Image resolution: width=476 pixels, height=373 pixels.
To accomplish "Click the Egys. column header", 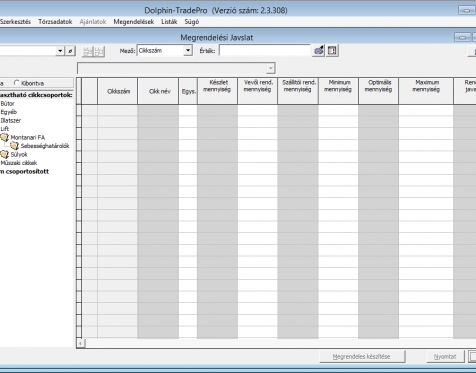I will point(188,91).
